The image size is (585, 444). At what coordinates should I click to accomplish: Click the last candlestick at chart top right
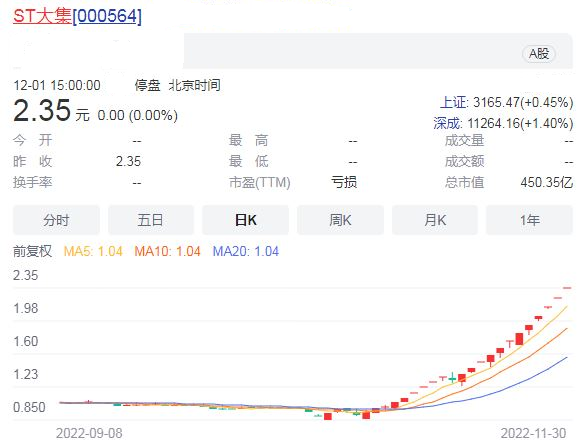click(567, 288)
